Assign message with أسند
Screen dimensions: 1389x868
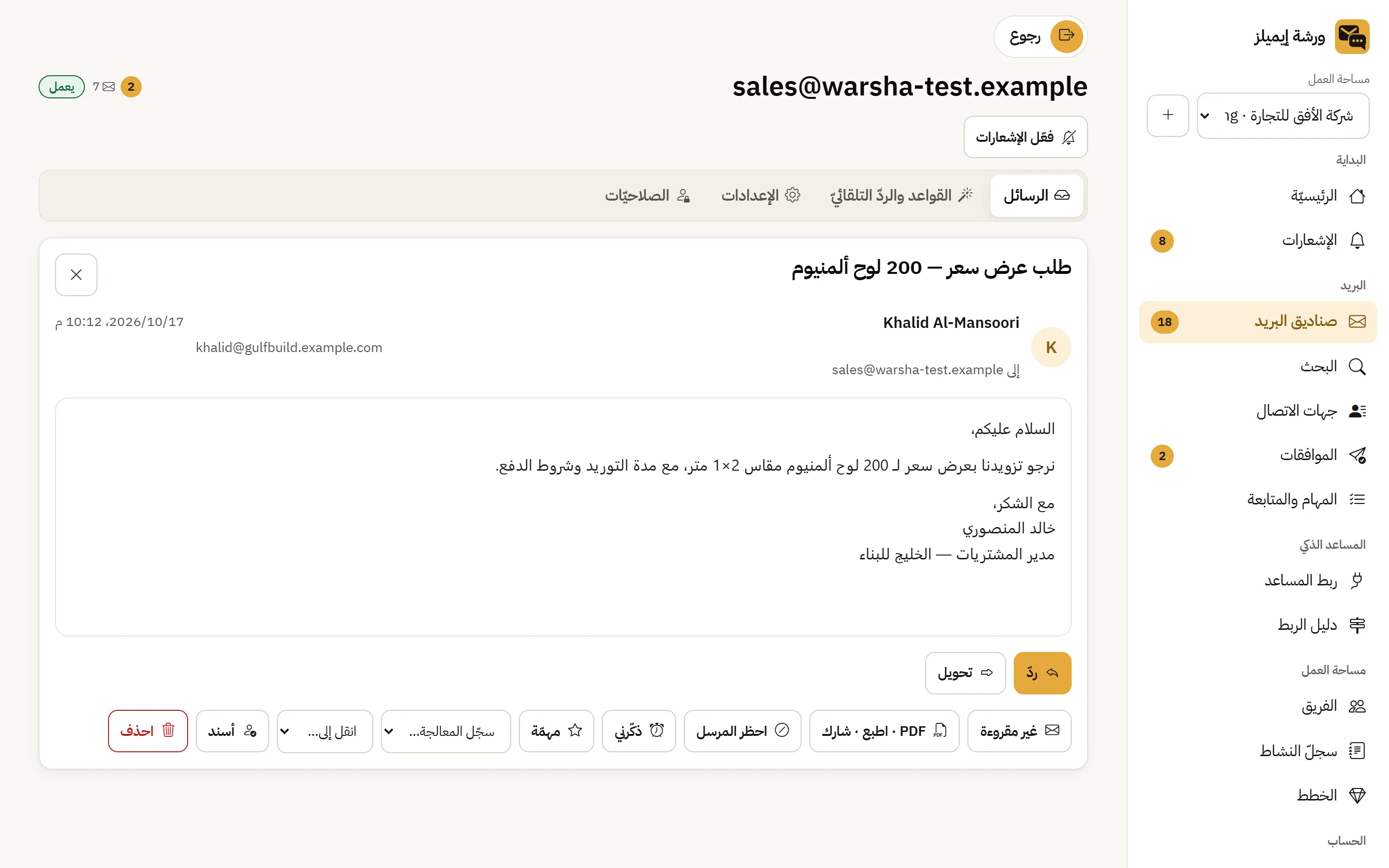(232, 731)
